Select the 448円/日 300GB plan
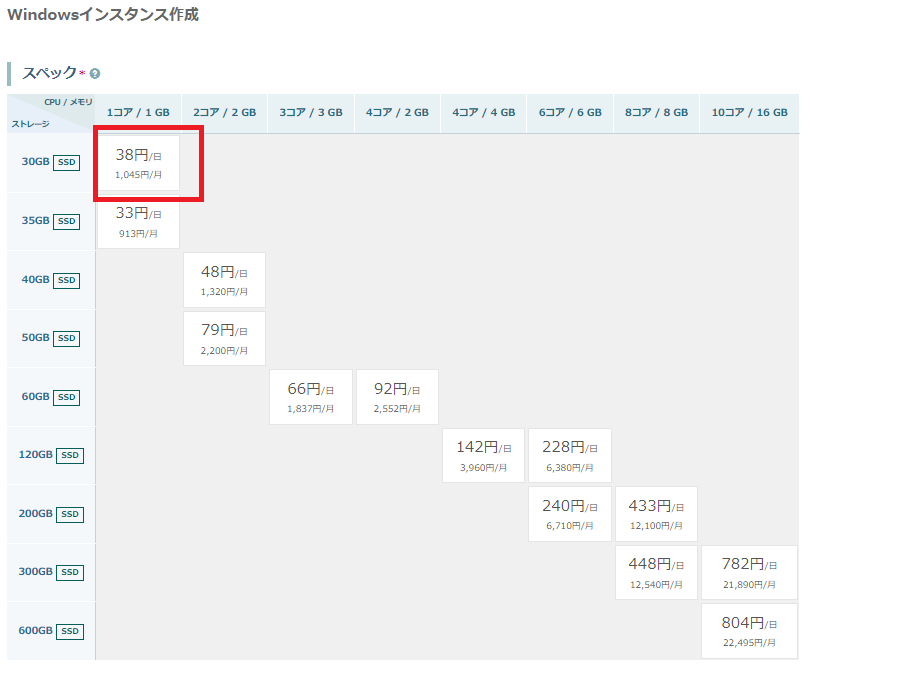899x675 pixels. tap(656, 572)
